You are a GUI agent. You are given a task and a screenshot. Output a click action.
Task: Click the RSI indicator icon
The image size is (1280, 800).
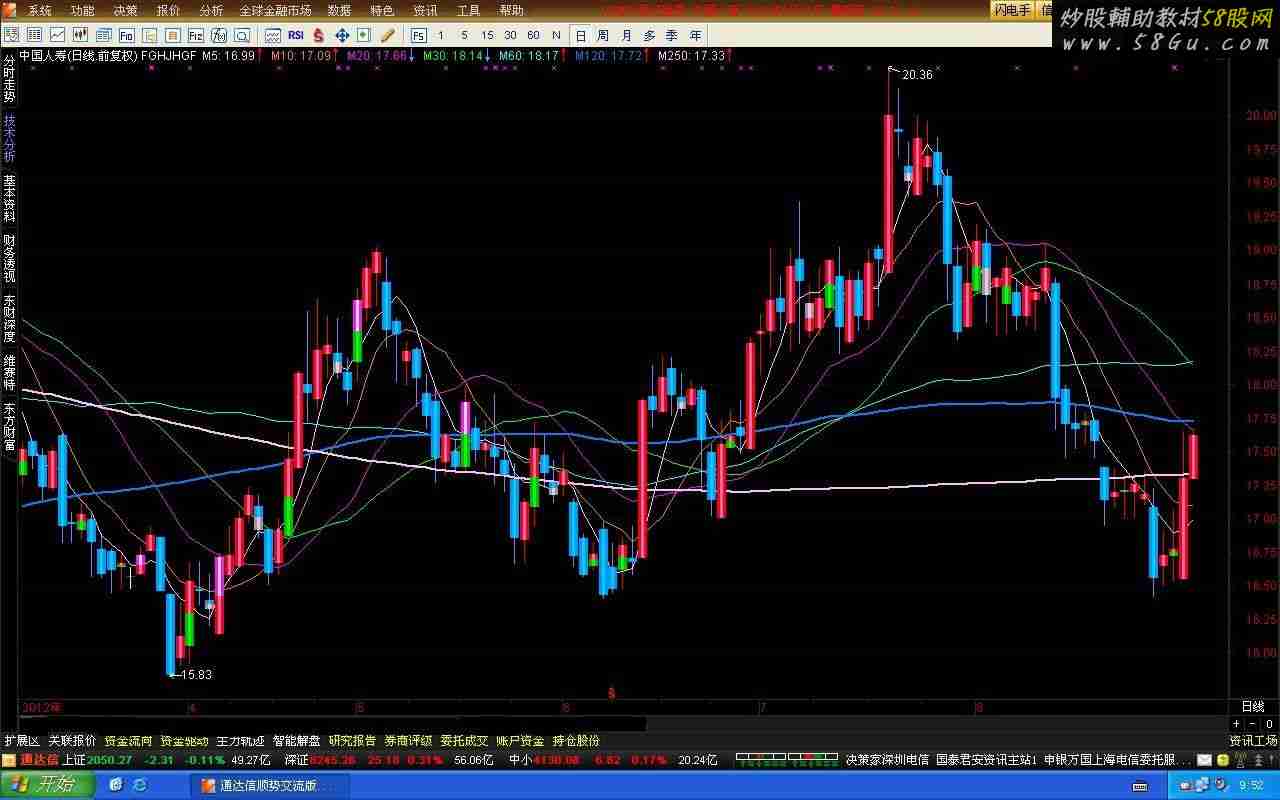pyautogui.click(x=296, y=35)
